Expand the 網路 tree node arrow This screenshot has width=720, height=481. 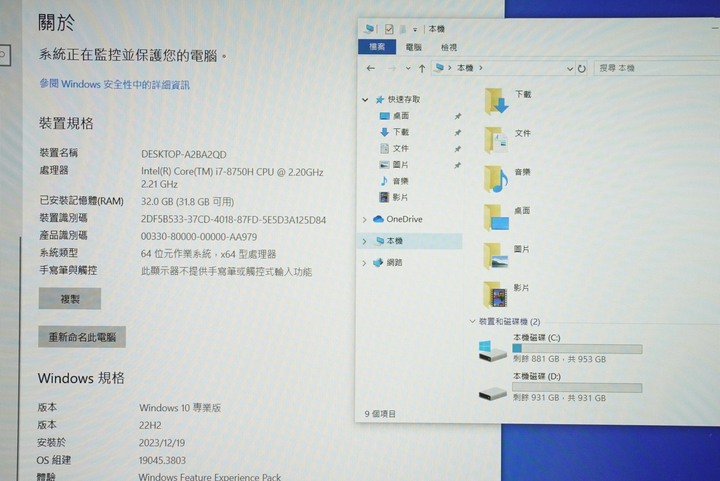coord(365,263)
